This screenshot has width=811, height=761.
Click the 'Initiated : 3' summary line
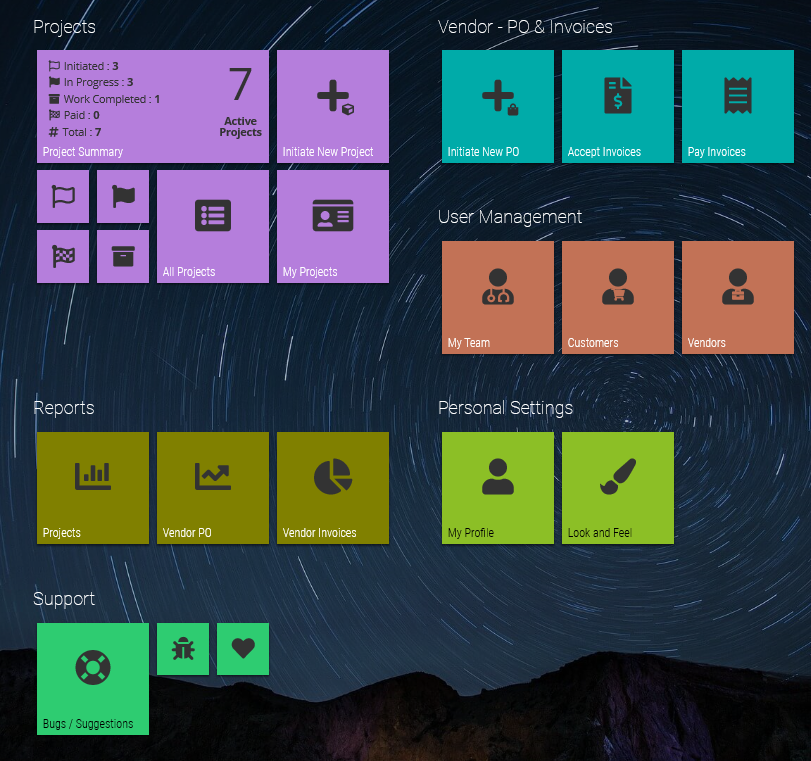(83, 66)
